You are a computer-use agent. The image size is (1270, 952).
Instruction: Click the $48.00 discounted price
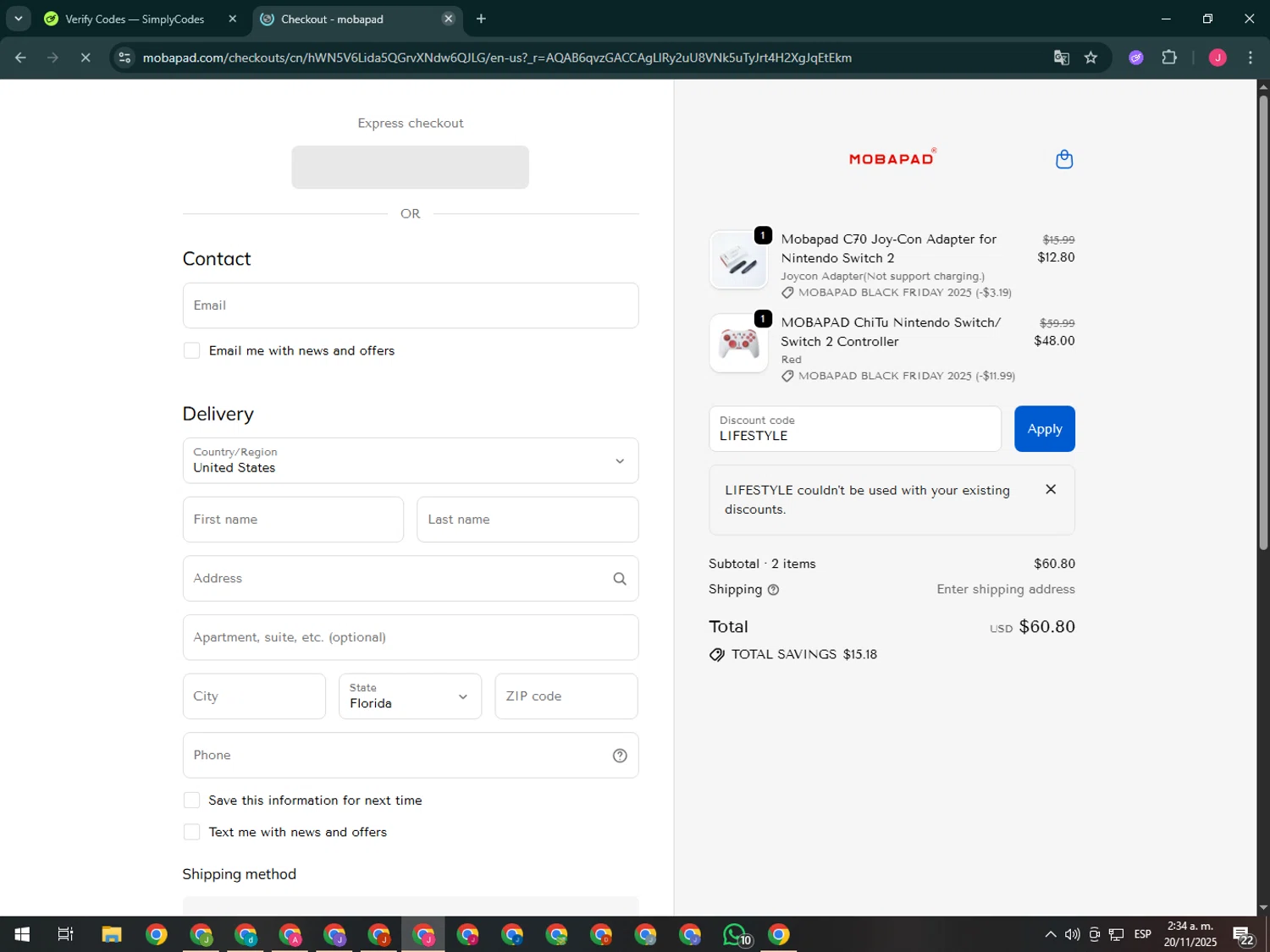tap(1054, 341)
